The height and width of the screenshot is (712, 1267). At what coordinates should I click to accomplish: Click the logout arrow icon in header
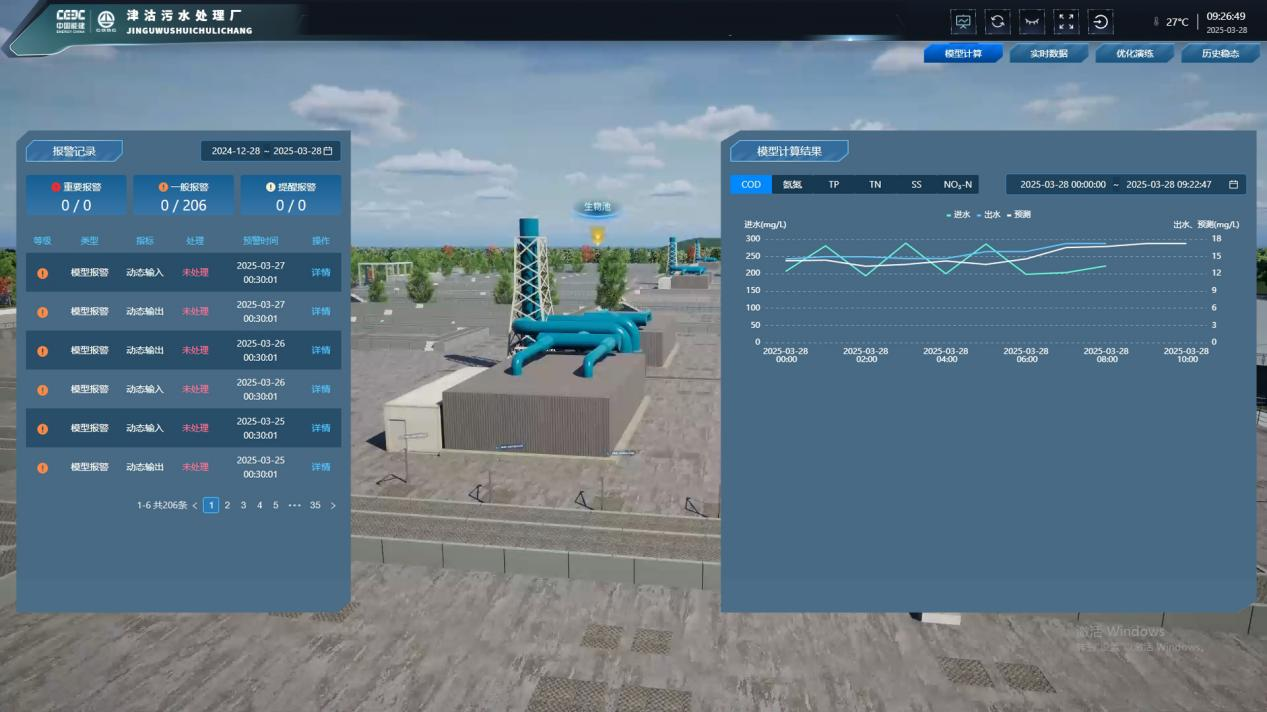tap(1100, 22)
